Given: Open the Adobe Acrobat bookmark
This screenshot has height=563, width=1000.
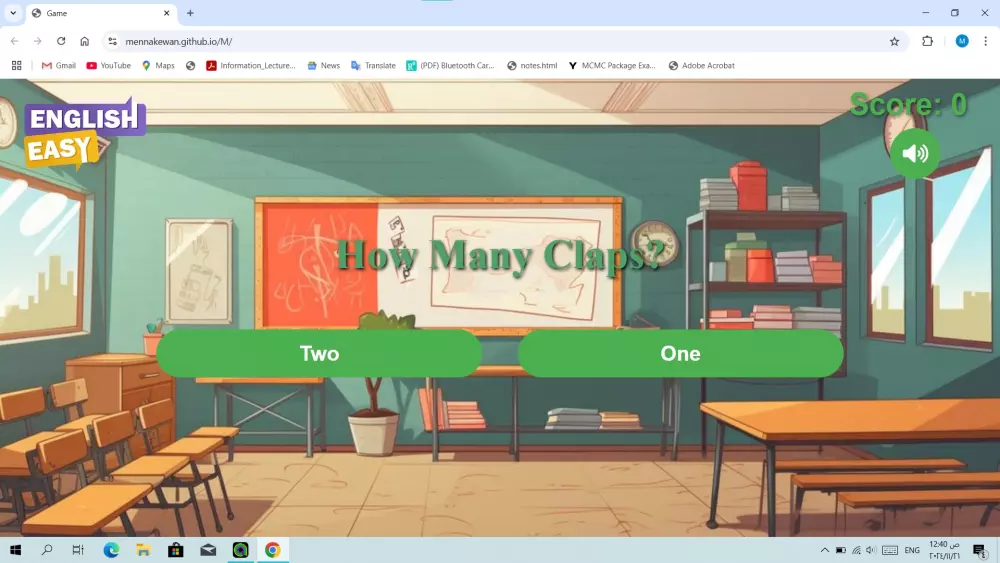Looking at the screenshot, I should [x=702, y=66].
